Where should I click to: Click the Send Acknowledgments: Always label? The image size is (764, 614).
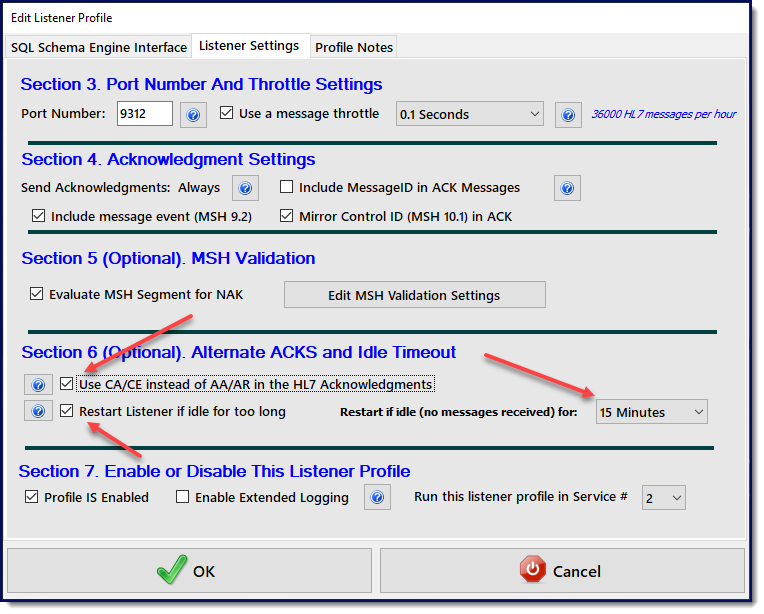120,188
